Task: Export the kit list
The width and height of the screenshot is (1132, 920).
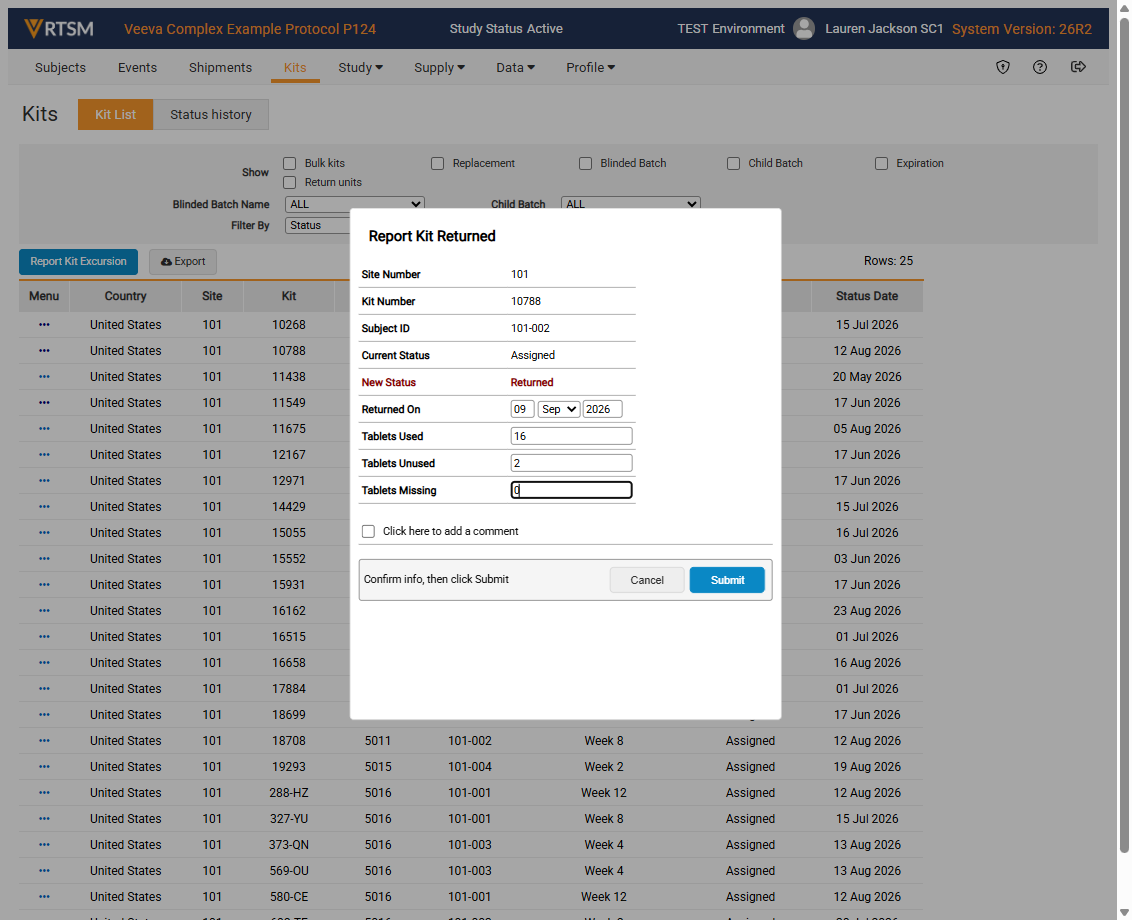Action: pos(183,261)
